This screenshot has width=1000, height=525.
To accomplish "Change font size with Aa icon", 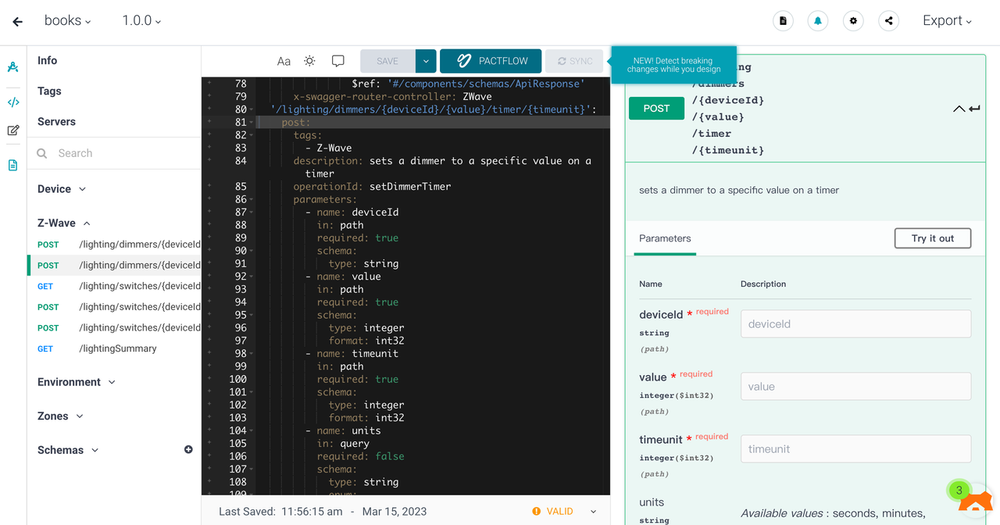I will 284,61.
